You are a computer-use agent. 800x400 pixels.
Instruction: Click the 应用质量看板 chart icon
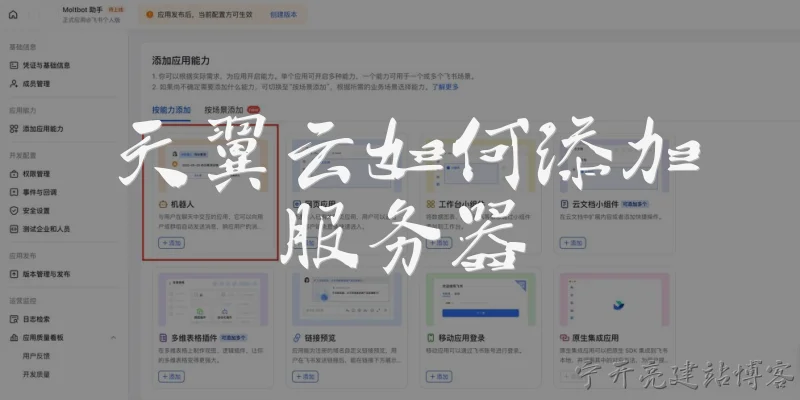[x=14, y=338]
